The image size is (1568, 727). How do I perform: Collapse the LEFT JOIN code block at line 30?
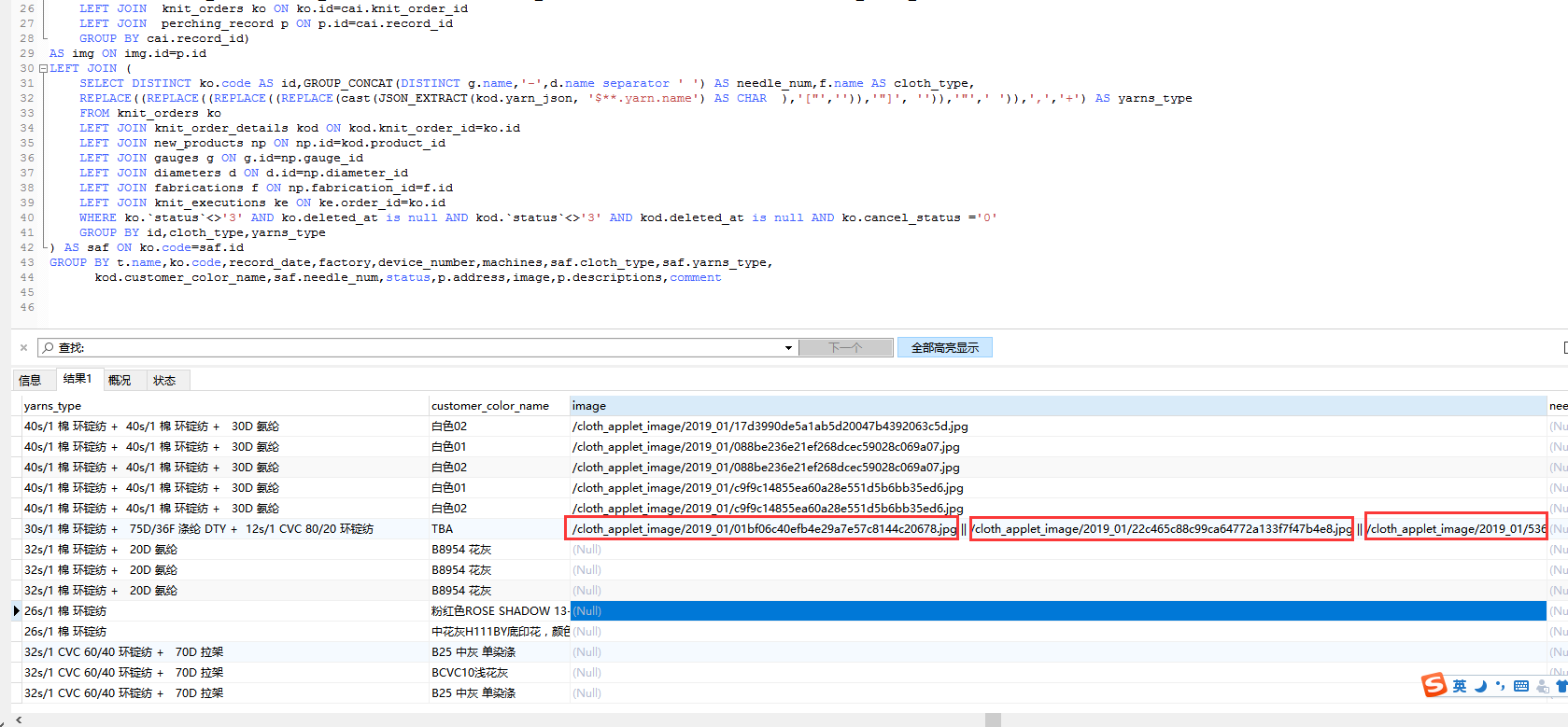point(43,68)
